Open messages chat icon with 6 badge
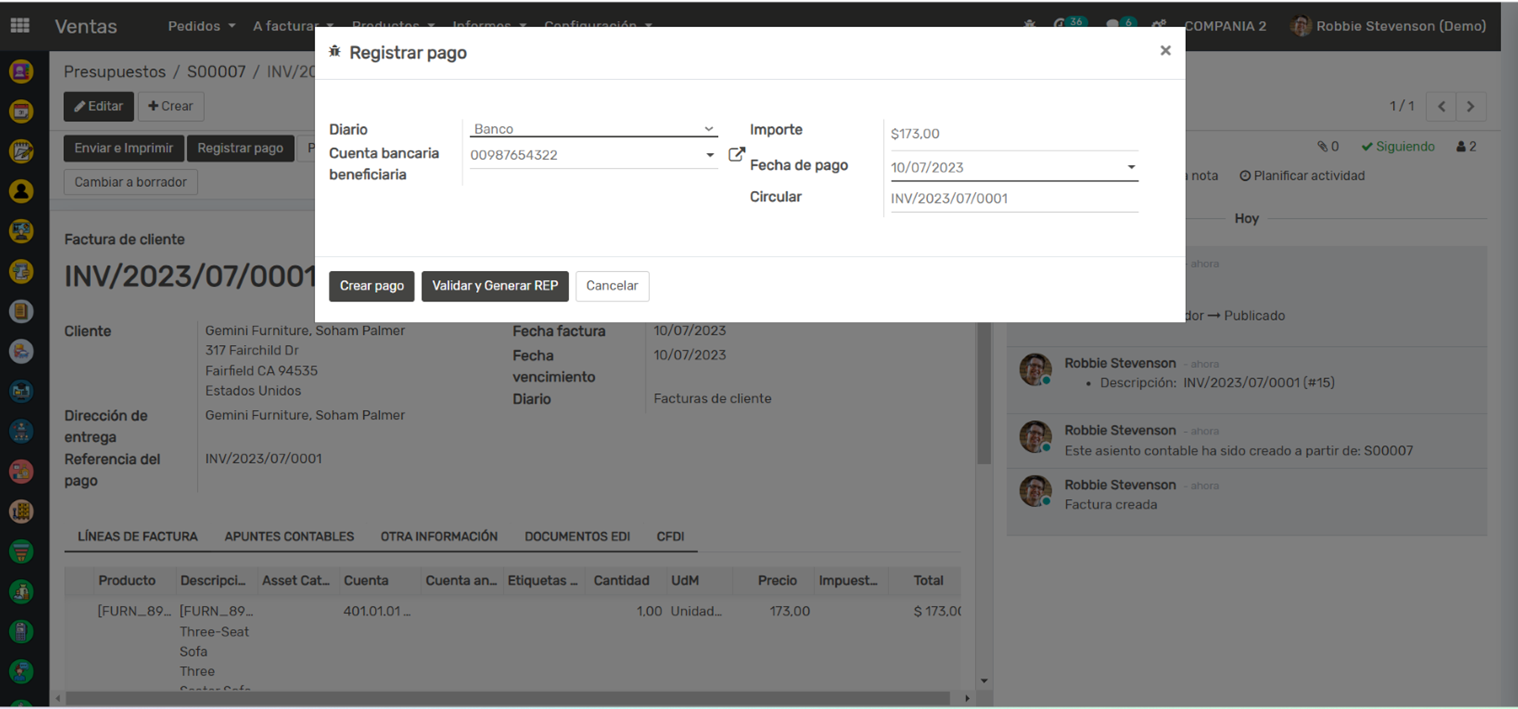 [1113, 25]
